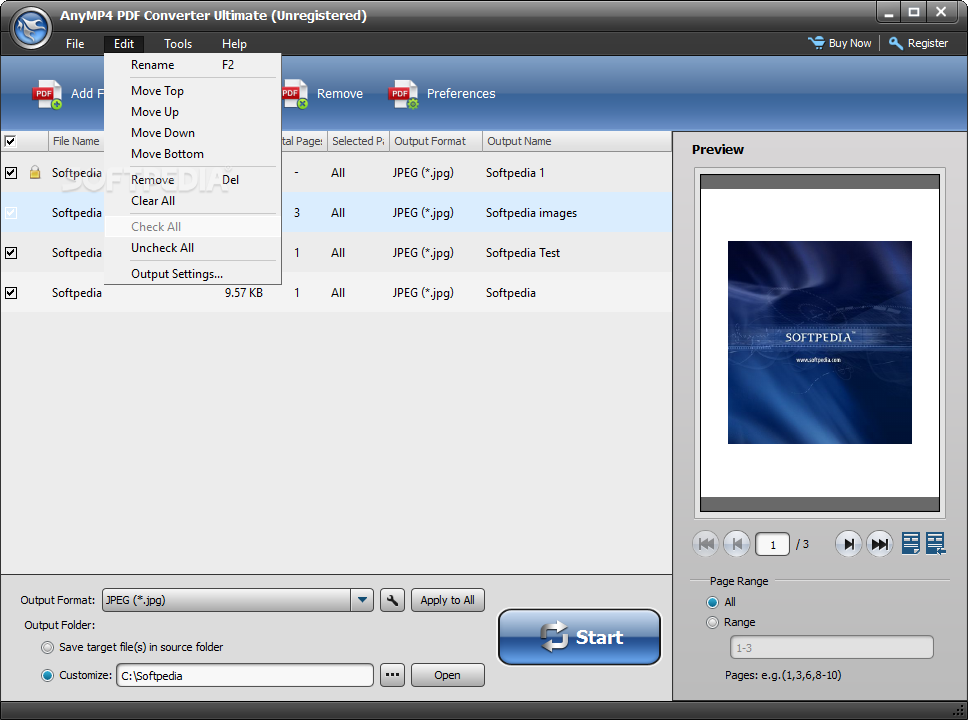Click the Softpedia preview thumbnail

pos(819,342)
